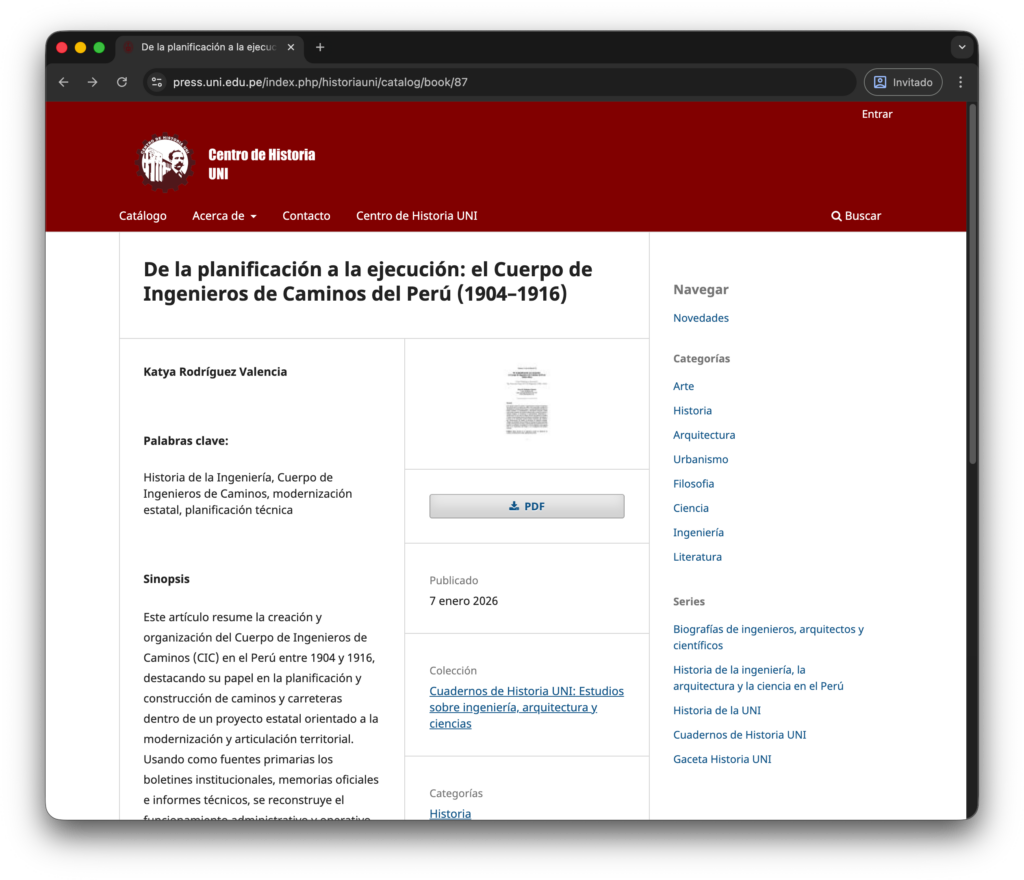The image size is (1024, 880).
Task: Open the Invitado profile menu
Action: 903,82
